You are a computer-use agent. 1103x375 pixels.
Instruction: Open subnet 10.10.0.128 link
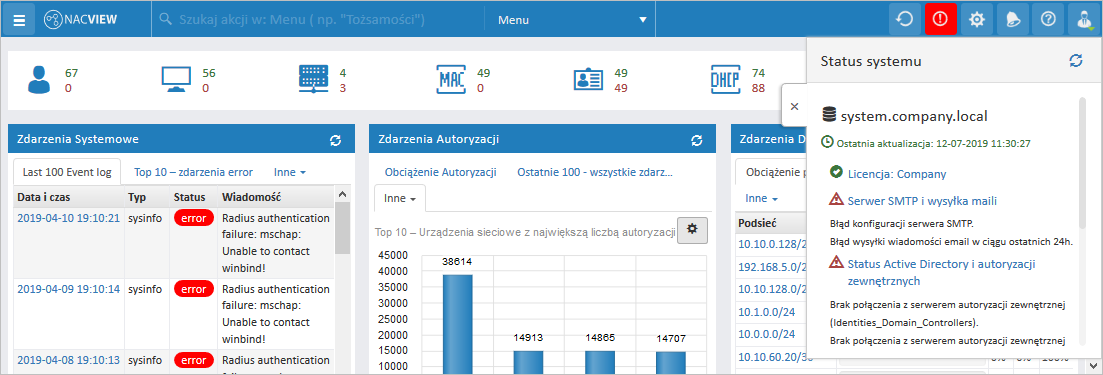tap(771, 244)
